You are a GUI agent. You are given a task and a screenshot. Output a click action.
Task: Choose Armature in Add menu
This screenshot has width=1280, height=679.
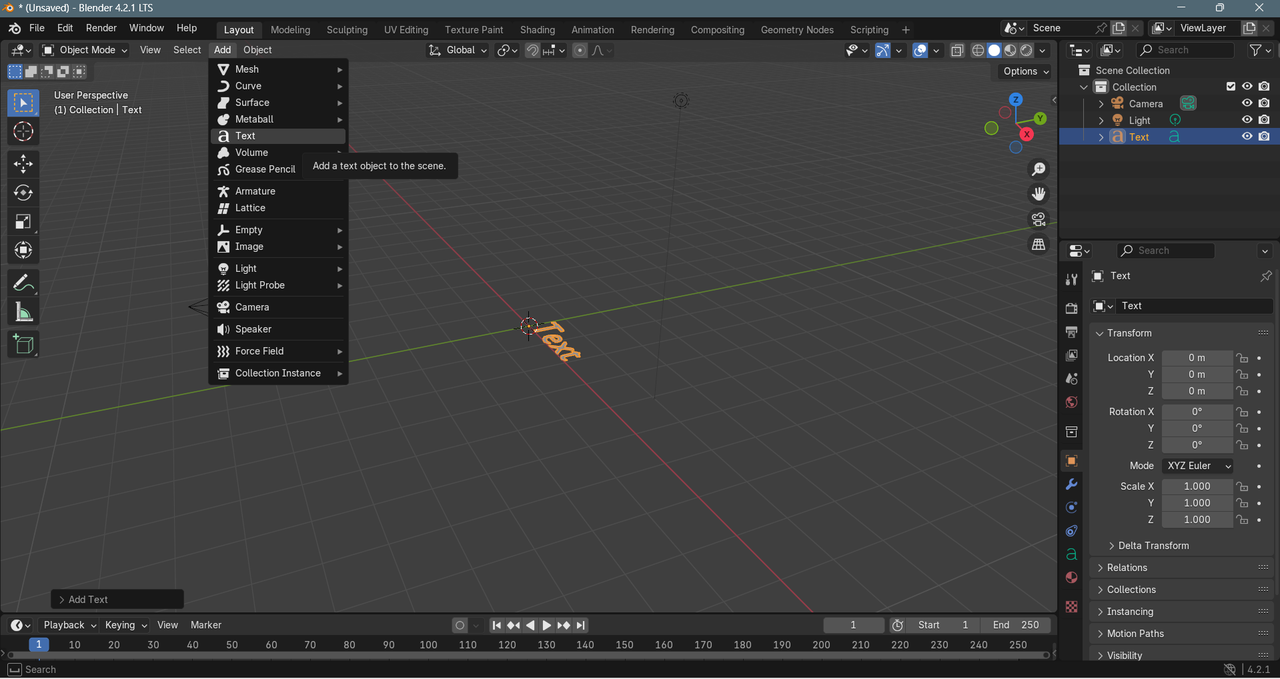(x=279, y=191)
